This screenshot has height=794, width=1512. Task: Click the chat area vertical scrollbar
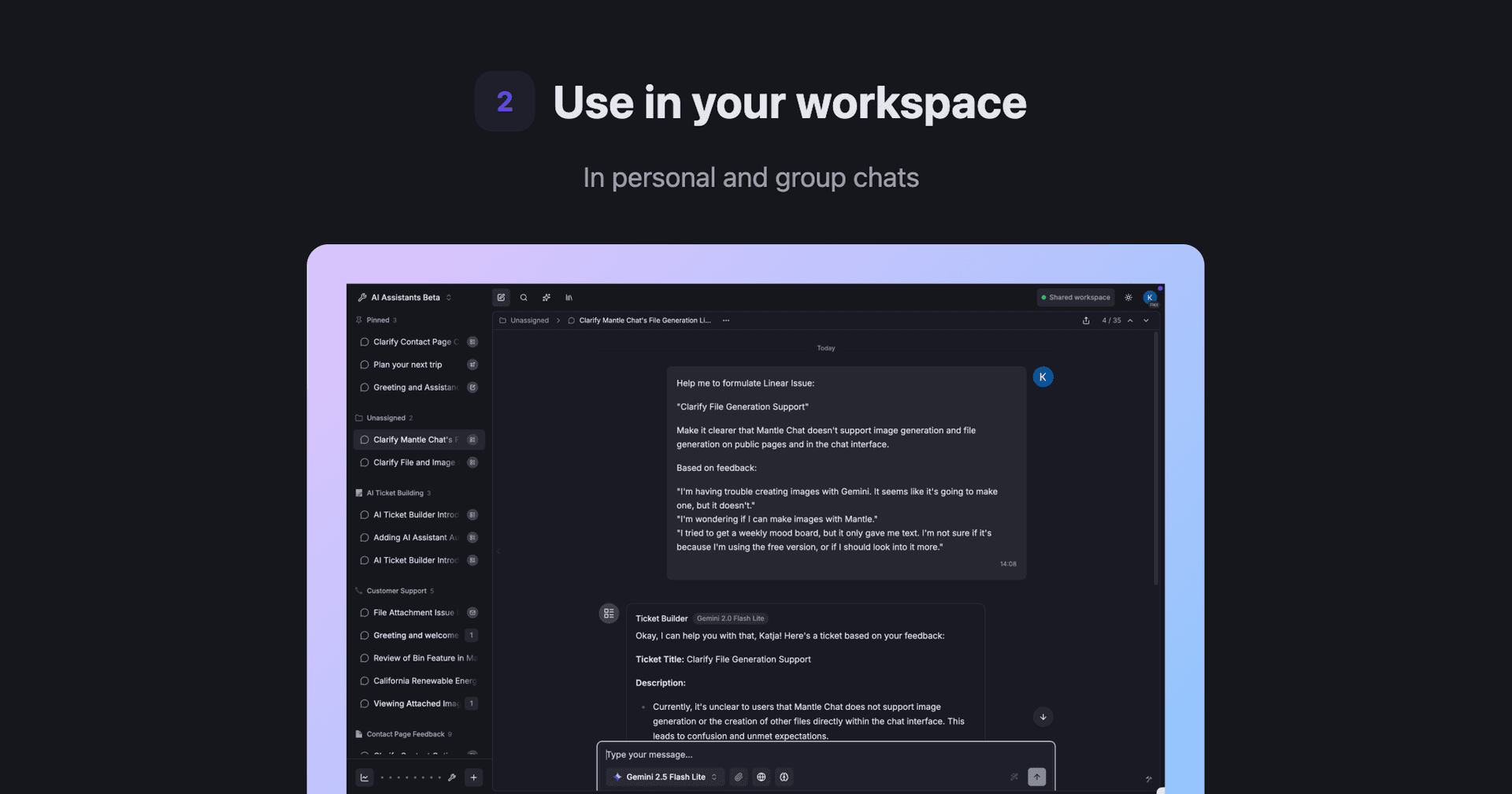click(1156, 460)
